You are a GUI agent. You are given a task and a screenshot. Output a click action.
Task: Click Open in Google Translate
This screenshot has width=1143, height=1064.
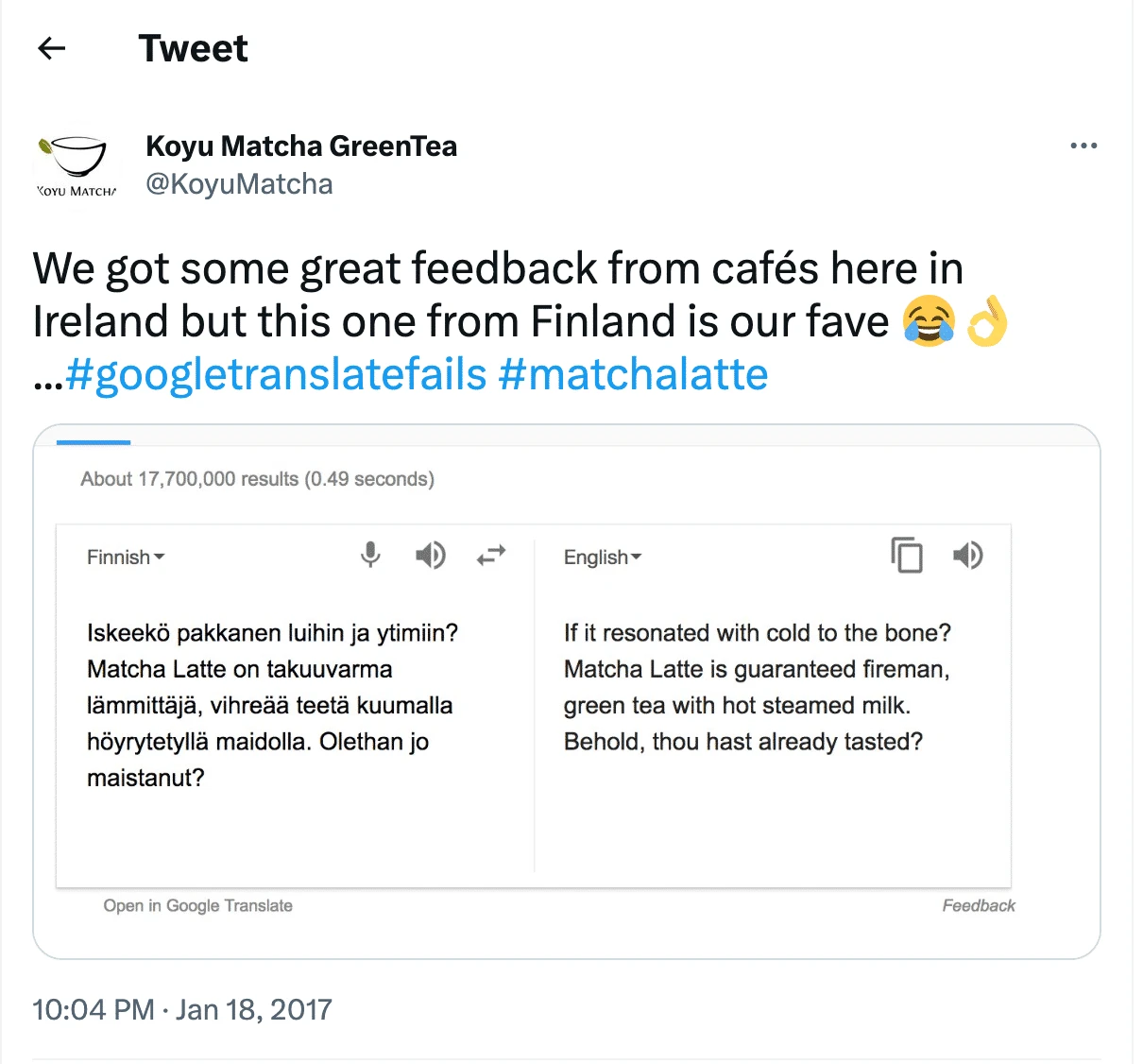coord(197,904)
